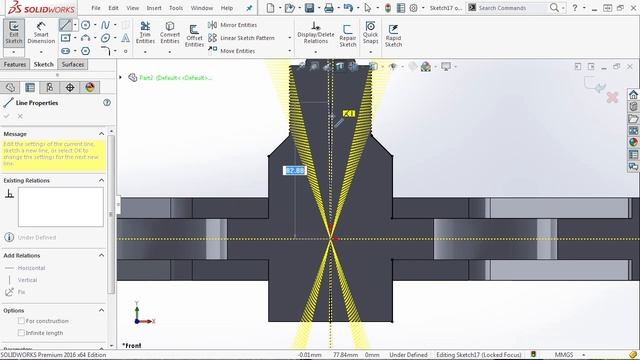Click the Exit Sketch button
Viewport: 640px width, 360px height.
tap(14, 33)
